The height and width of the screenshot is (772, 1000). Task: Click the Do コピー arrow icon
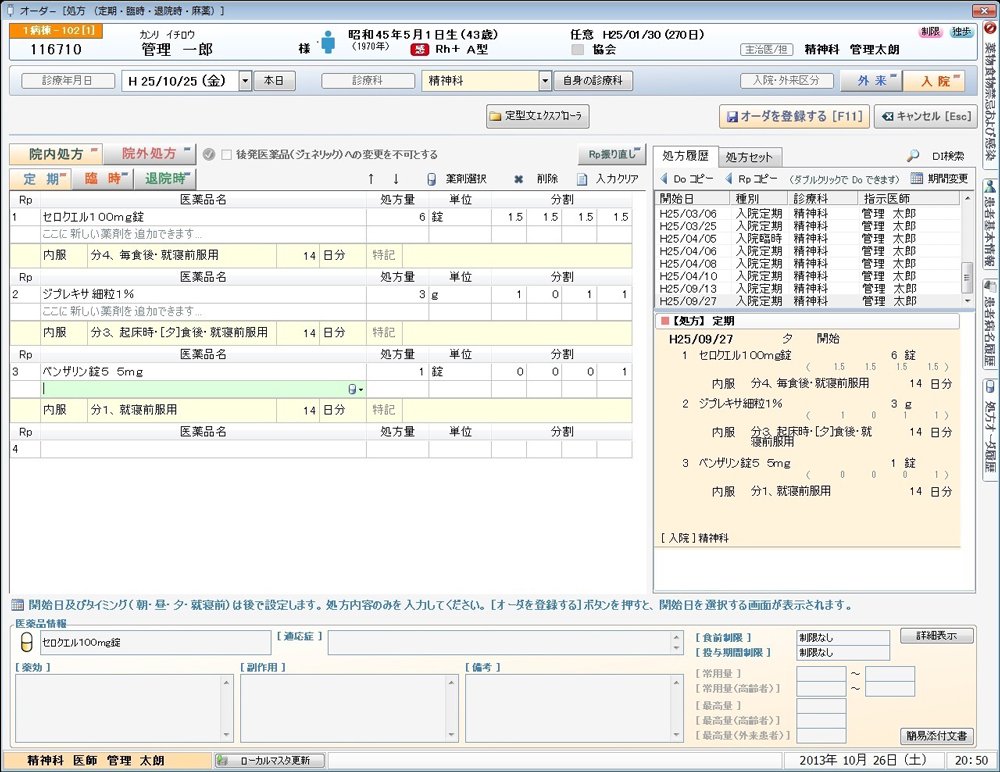663,179
